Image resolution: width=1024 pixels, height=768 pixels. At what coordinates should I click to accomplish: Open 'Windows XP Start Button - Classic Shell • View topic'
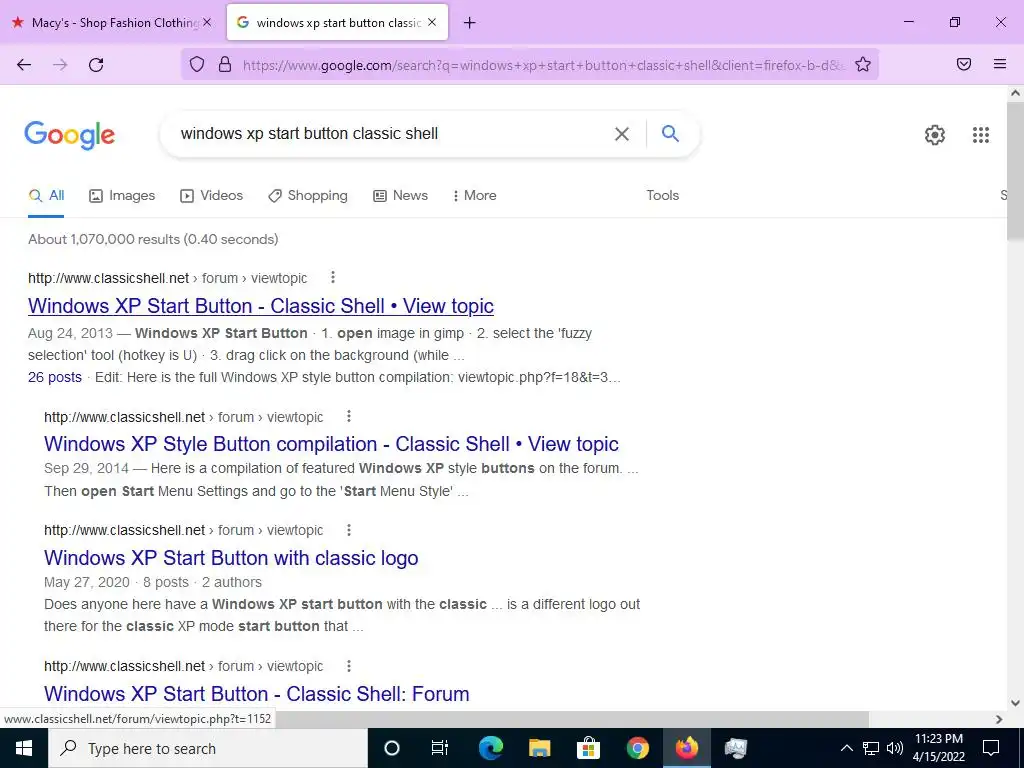pyautogui.click(x=261, y=306)
